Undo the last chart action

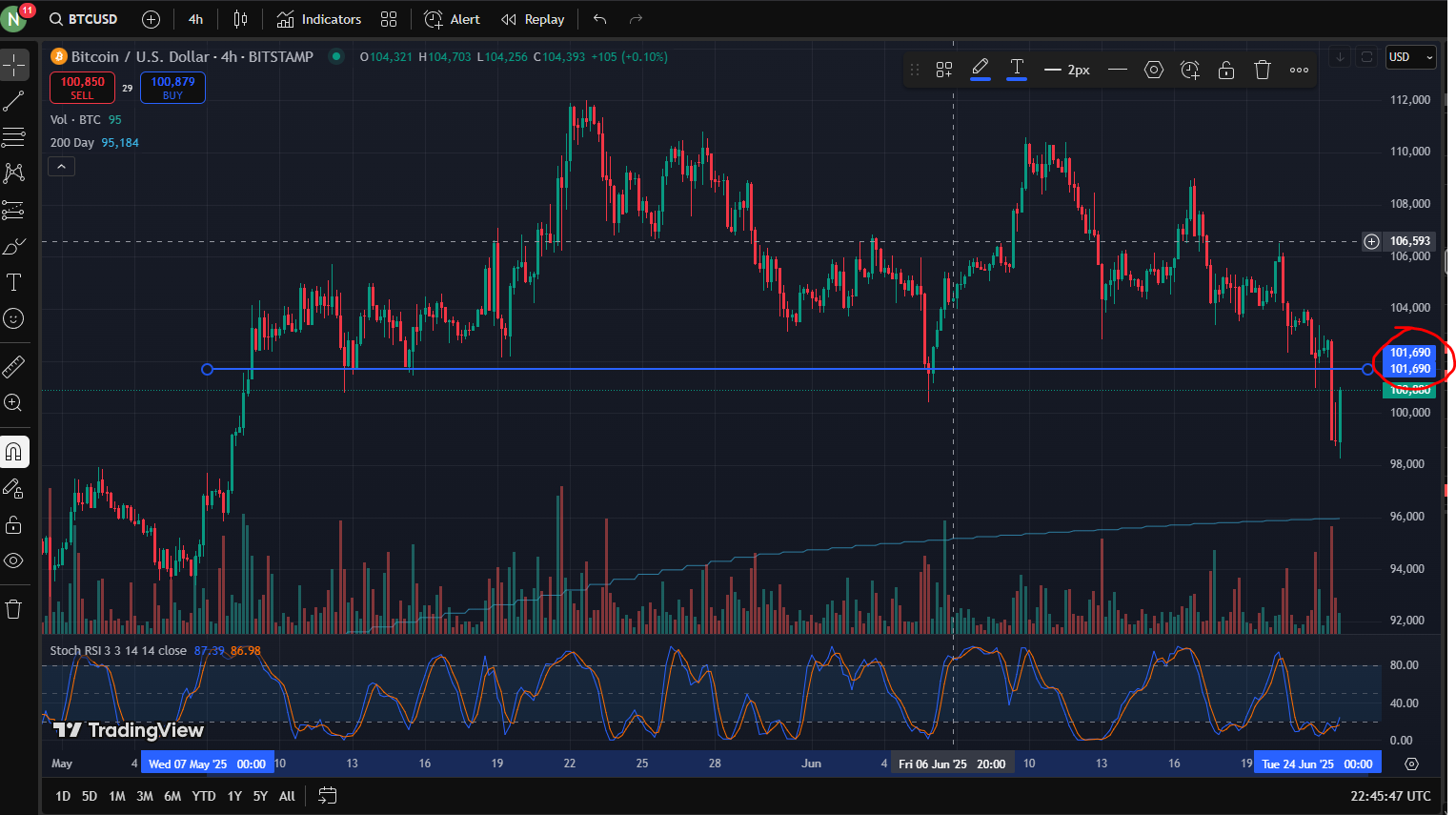tap(599, 19)
